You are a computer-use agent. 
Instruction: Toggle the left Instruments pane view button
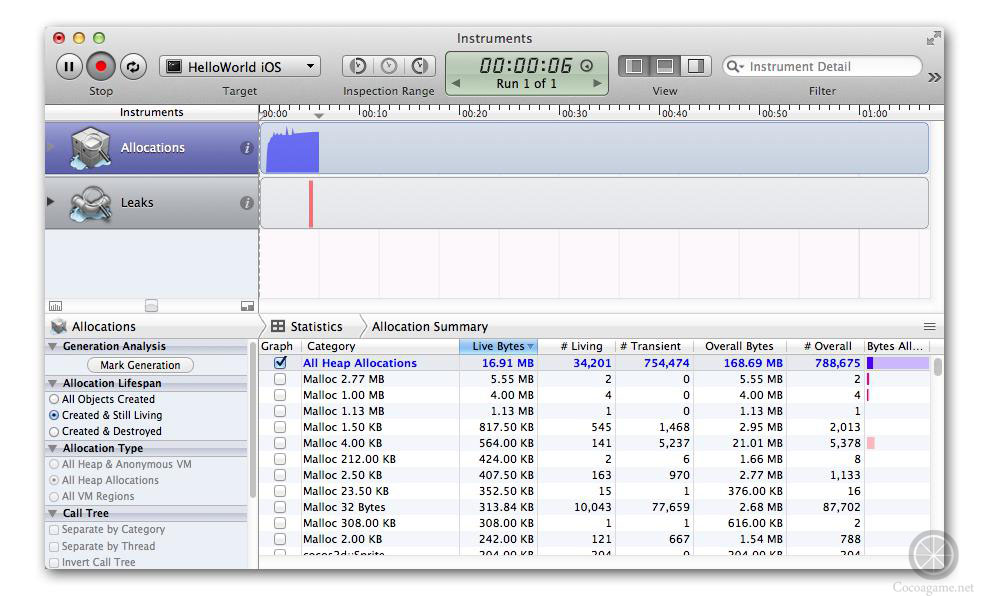[x=634, y=66]
